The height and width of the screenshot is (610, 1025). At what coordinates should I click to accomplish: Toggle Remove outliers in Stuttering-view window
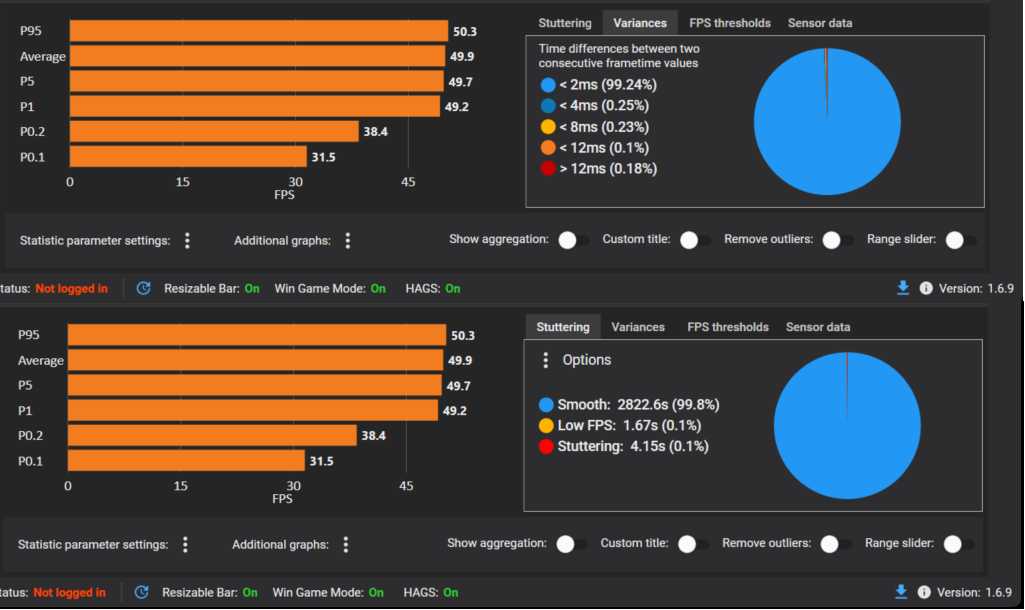point(835,544)
